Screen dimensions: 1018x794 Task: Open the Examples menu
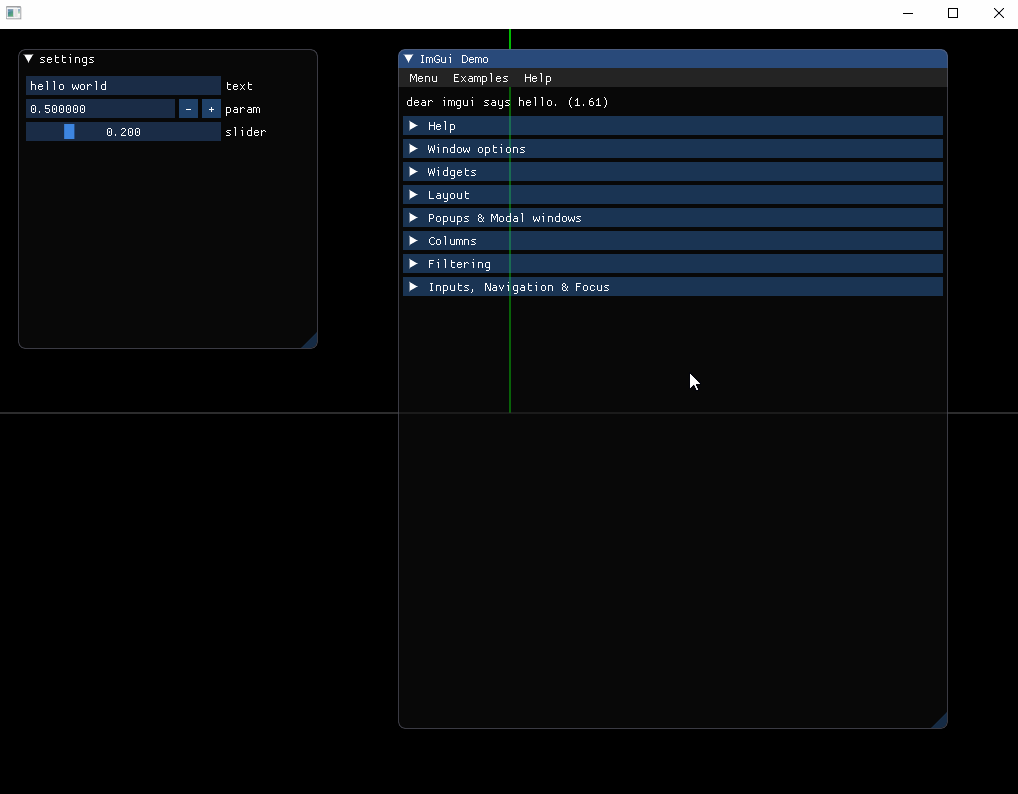pos(480,78)
